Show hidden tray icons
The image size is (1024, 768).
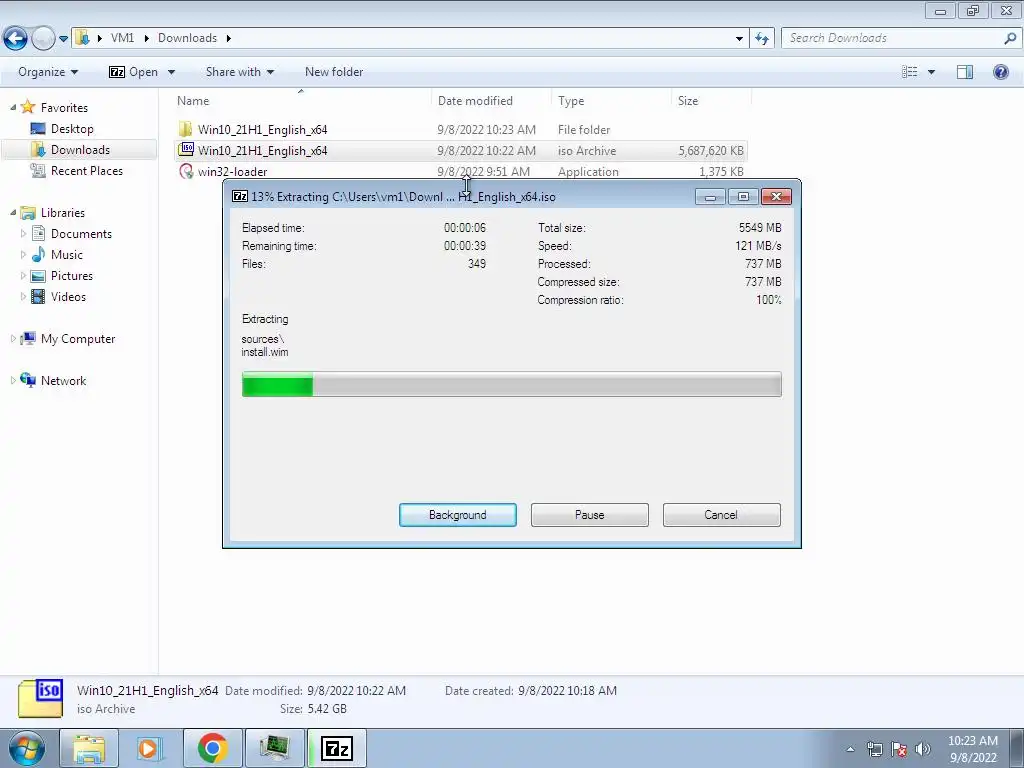850,749
